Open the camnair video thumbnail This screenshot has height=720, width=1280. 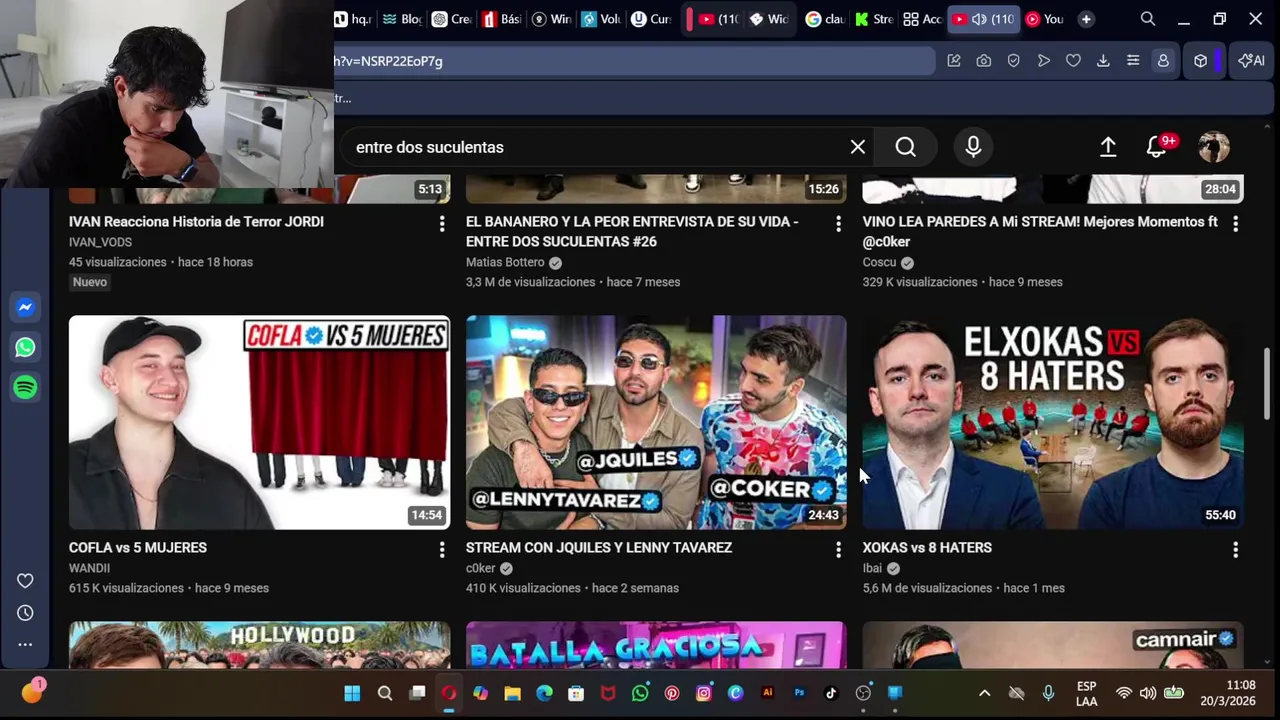[1053, 645]
